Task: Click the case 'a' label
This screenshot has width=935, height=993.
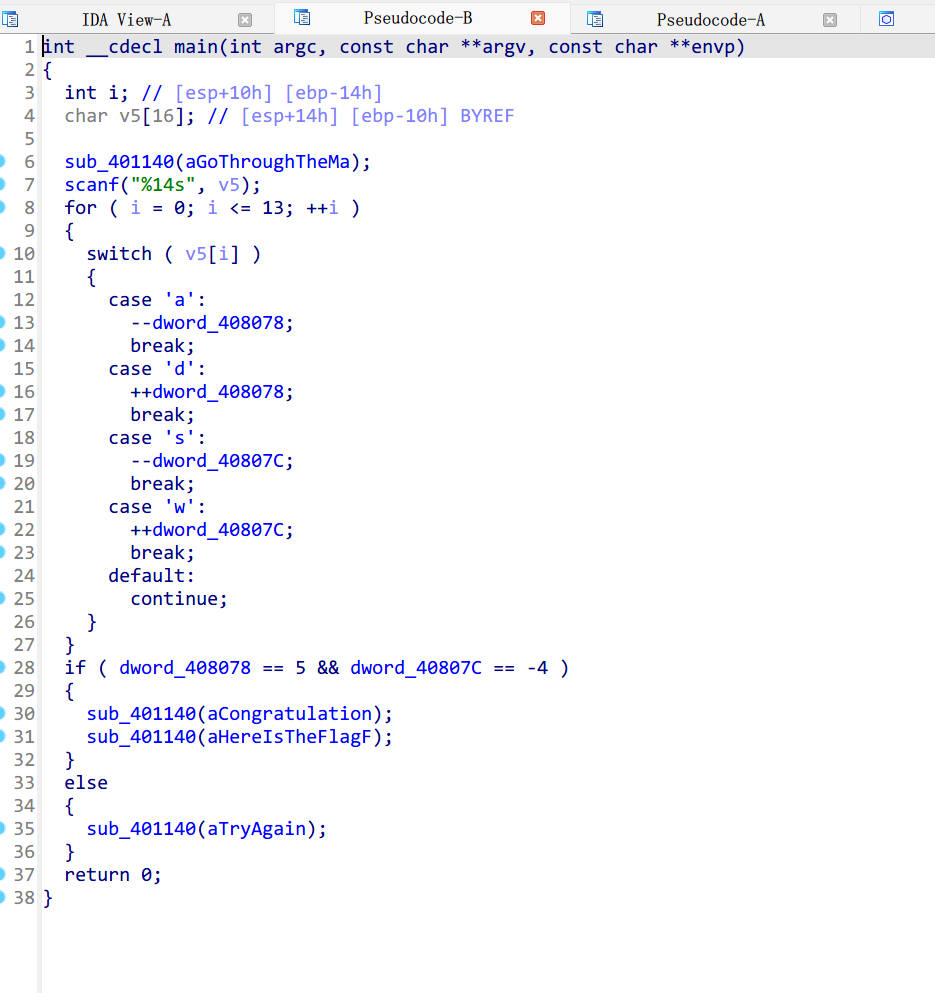Action: click(x=156, y=300)
